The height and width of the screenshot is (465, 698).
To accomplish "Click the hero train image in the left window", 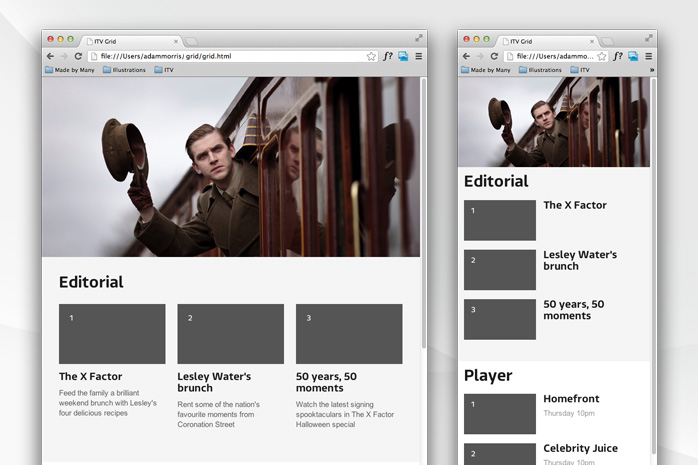I will pyautogui.click(x=231, y=167).
